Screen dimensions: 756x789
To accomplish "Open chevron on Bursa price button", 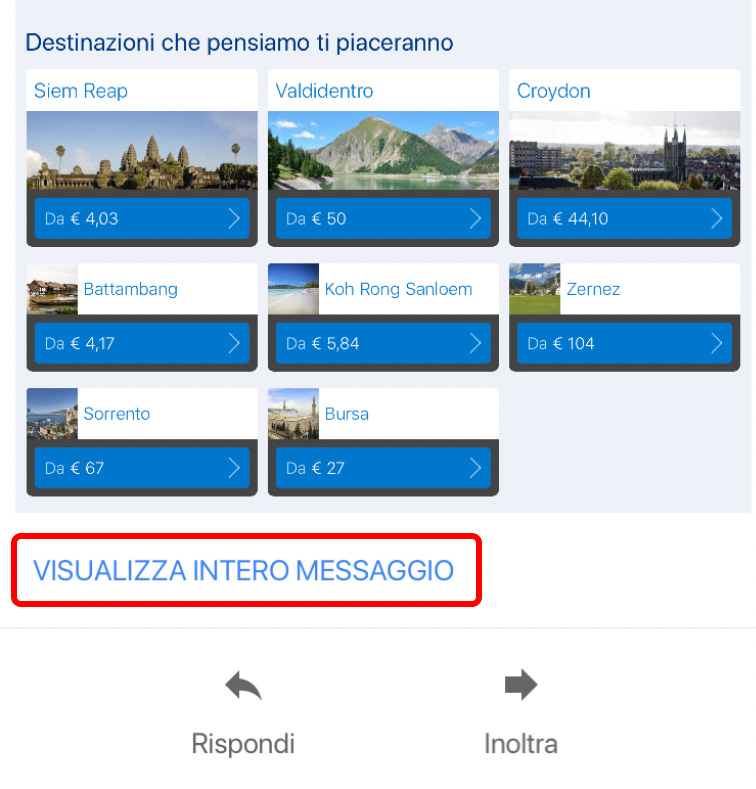I will tap(475, 468).
